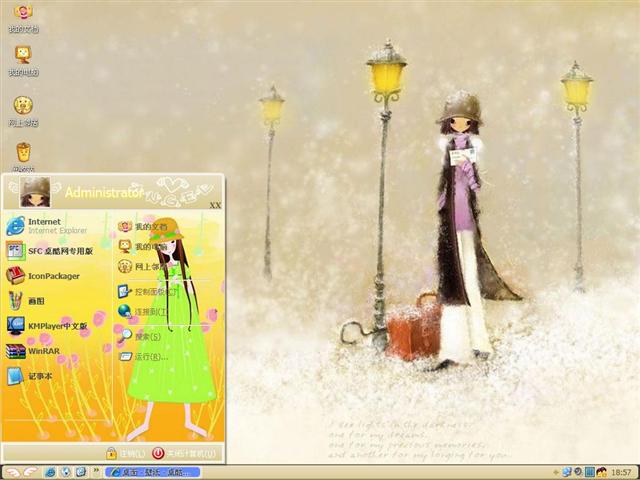Click the 18:57 system clock

[x=621, y=473]
